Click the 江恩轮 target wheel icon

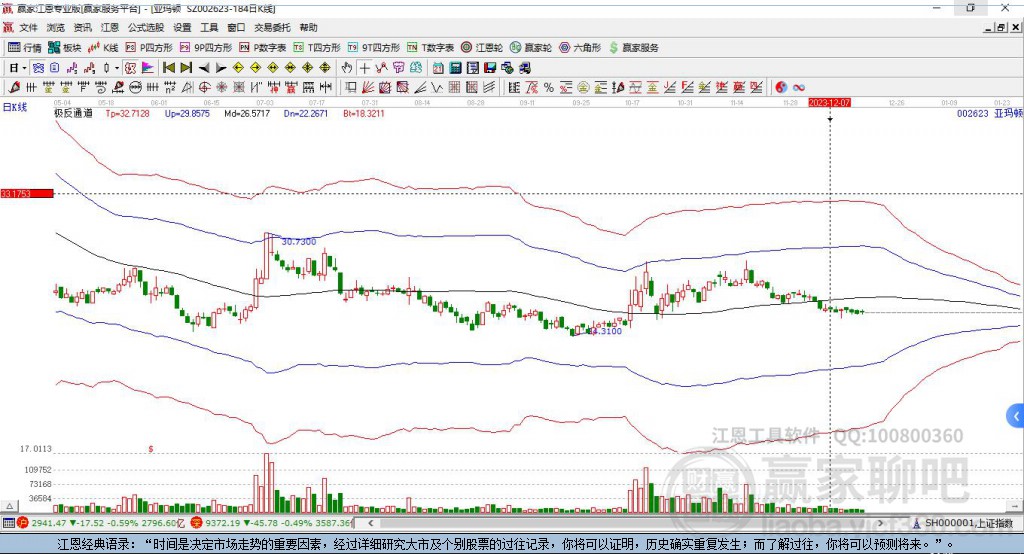pyautogui.click(x=466, y=48)
